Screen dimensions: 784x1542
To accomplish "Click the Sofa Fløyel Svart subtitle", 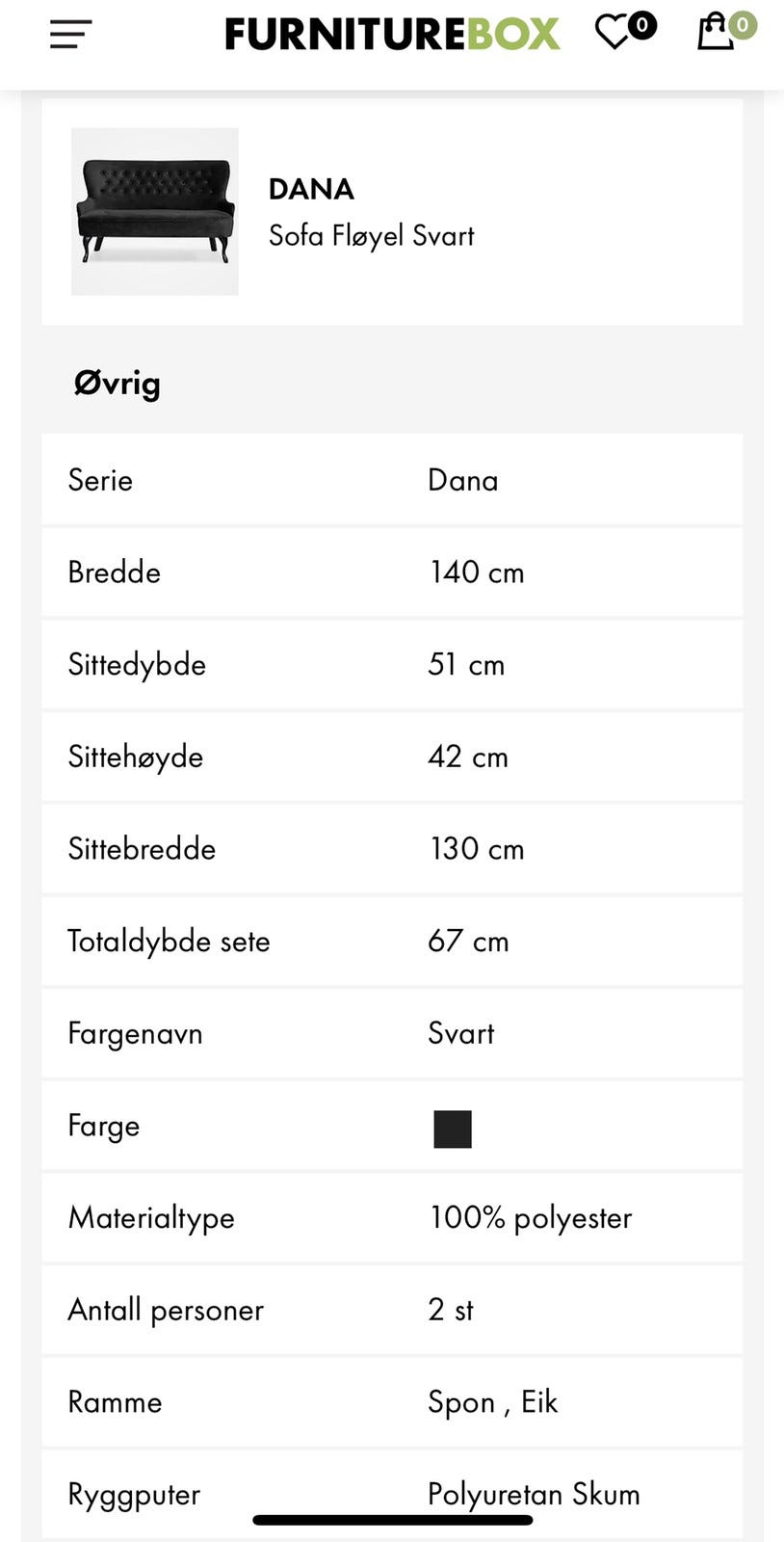I will [x=371, y=236].
